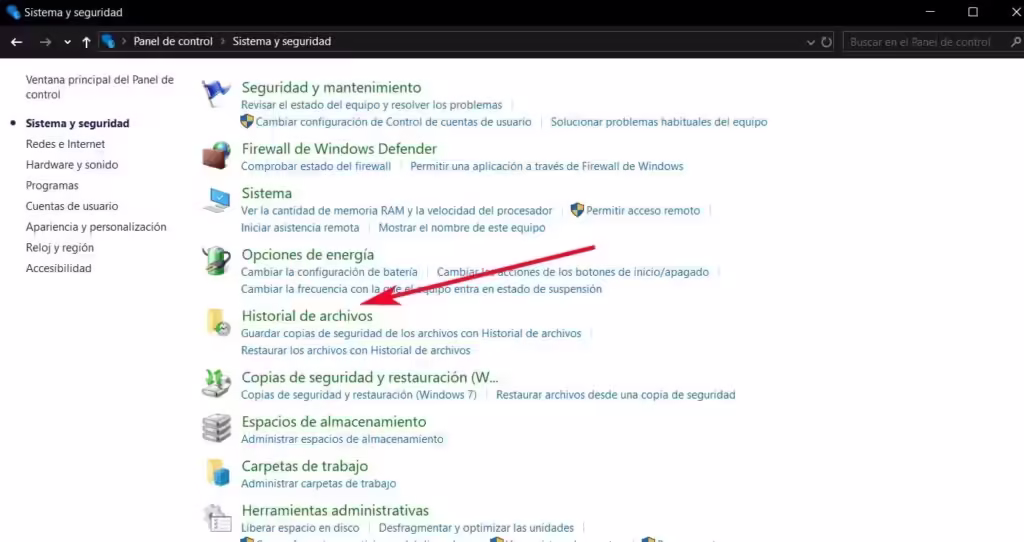Open the Sistema heading link
The image size is (1024, 542).
click(266, 193)
